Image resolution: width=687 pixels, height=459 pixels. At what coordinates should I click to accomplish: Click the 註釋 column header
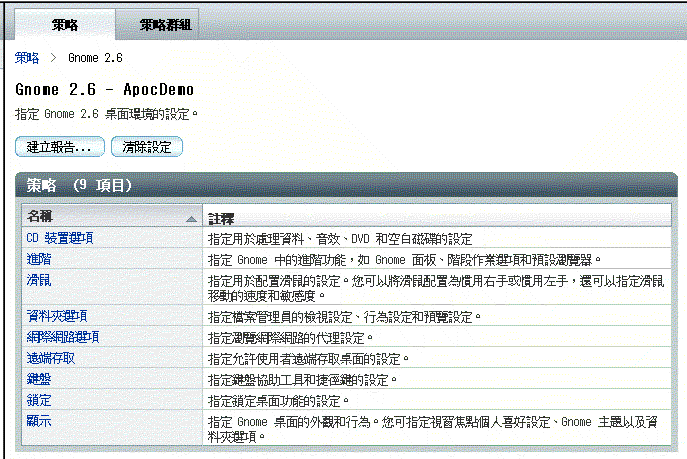click(437, 215)
